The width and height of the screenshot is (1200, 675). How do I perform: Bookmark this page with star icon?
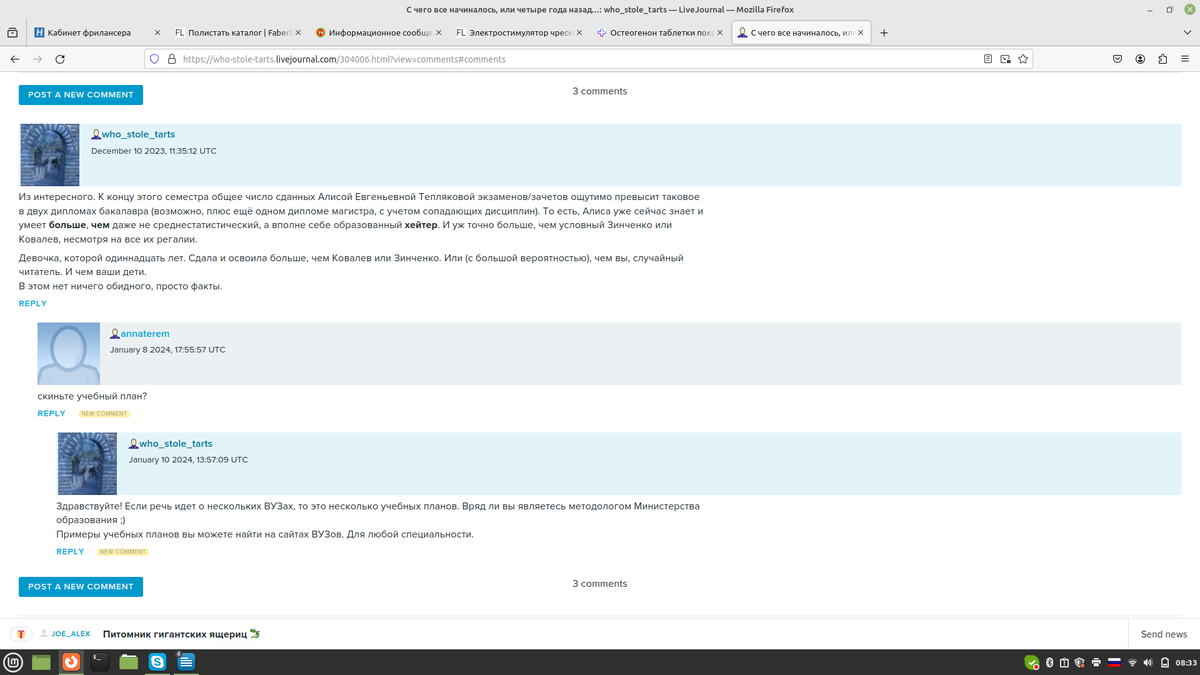pyautogui.click(x=1023, y=59)
